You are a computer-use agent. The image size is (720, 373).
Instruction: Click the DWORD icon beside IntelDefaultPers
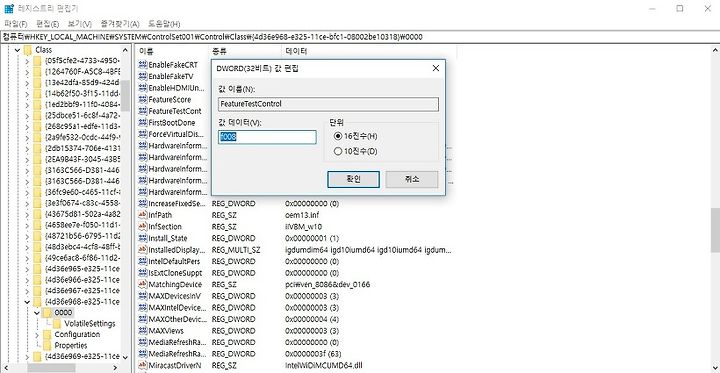(143, 261)
